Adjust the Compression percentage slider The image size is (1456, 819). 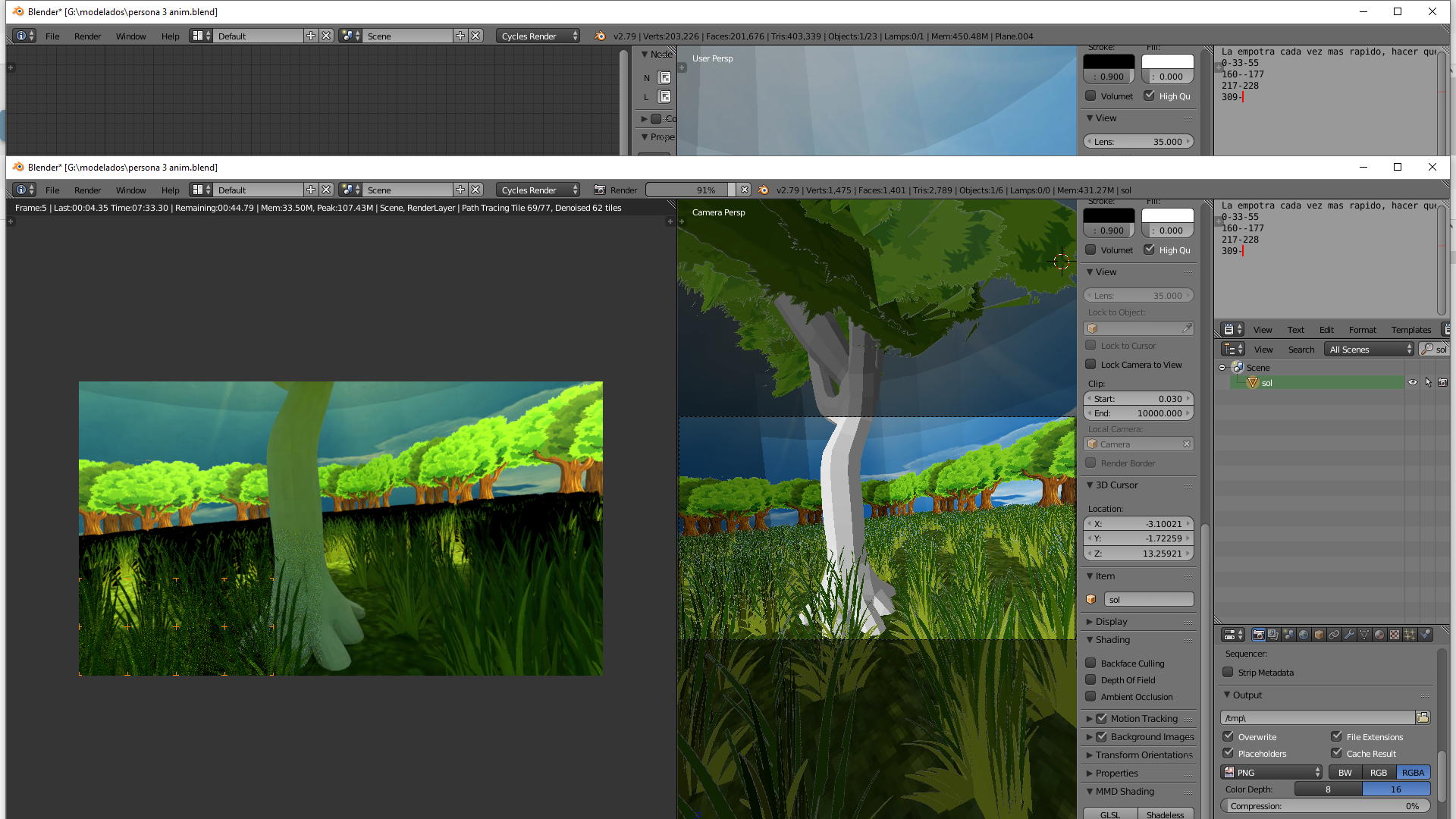tap(1324, 806)
